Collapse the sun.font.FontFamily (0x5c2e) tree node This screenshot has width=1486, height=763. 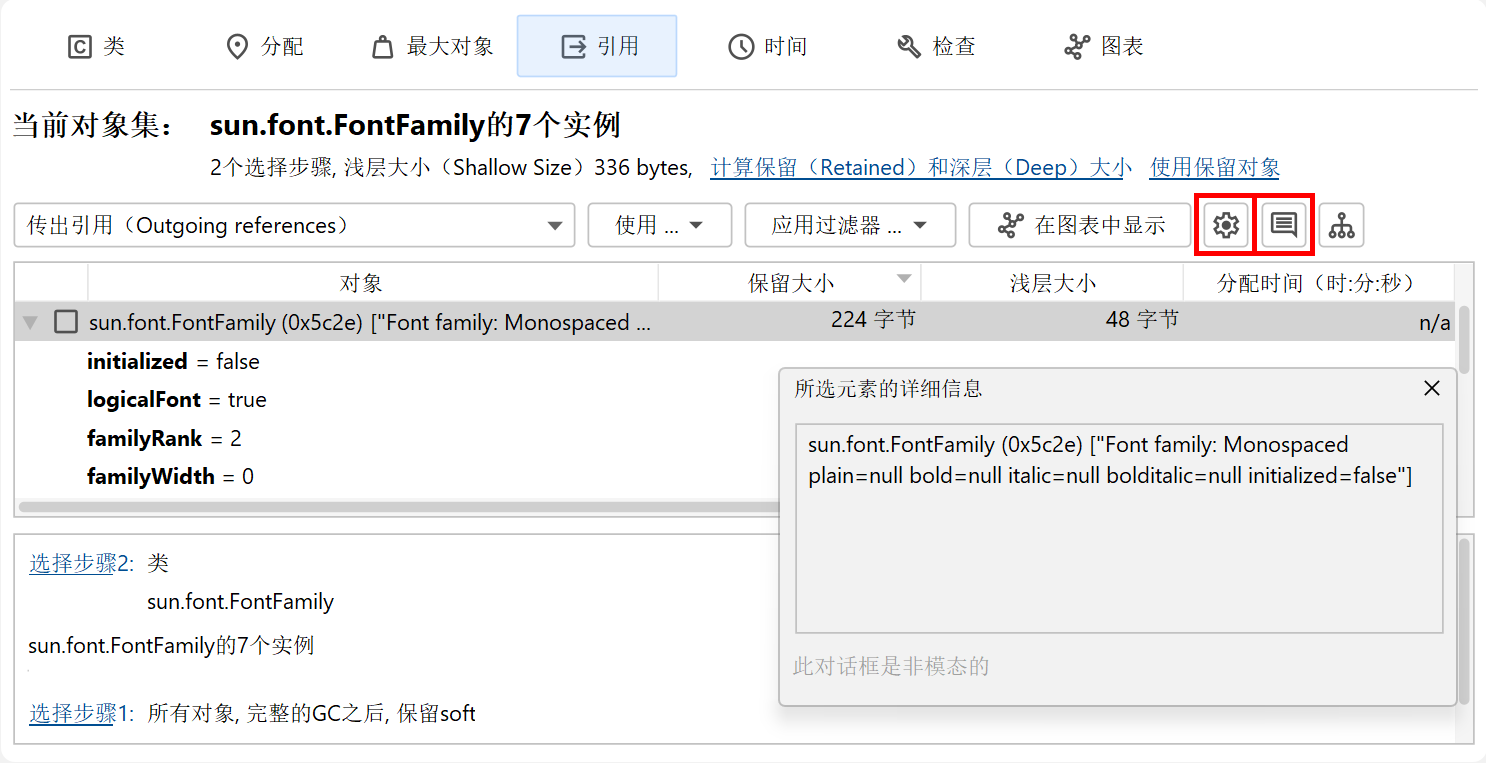click(31, 322)
